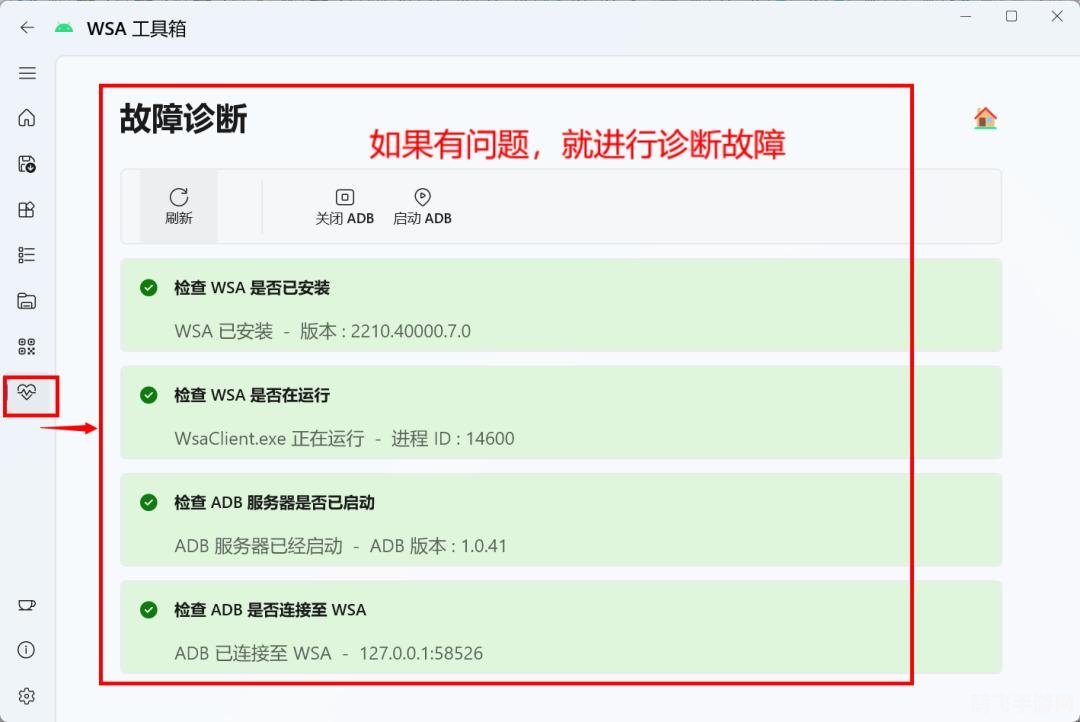Click the 刷新 refresh button
This screenshot has width=1080, height=722.
[x=179, y=206]
